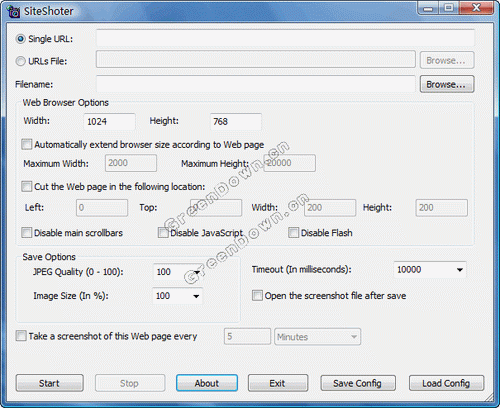The width and height of the screenshot is (500, 408).
Task: Click the Left cut location field
Action: pyautogui.click(x=102, y=208)
